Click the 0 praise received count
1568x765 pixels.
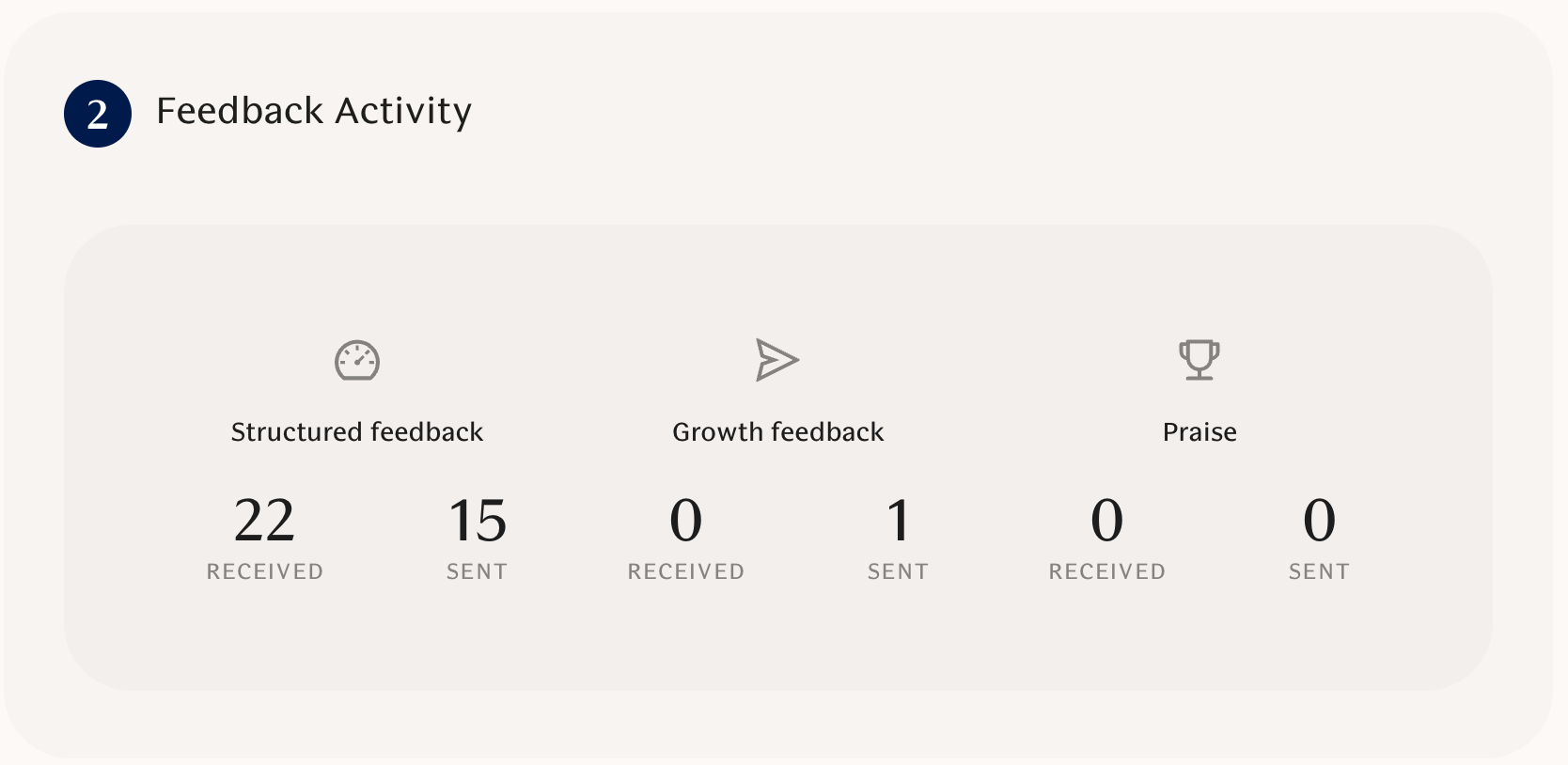[x=1107, y=520]
